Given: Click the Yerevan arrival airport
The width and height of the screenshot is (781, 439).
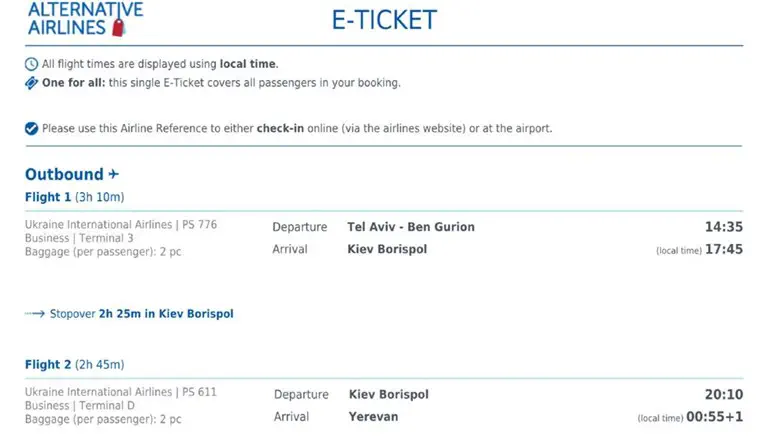Looking at the screenshot, I should (x=373, y=417).
